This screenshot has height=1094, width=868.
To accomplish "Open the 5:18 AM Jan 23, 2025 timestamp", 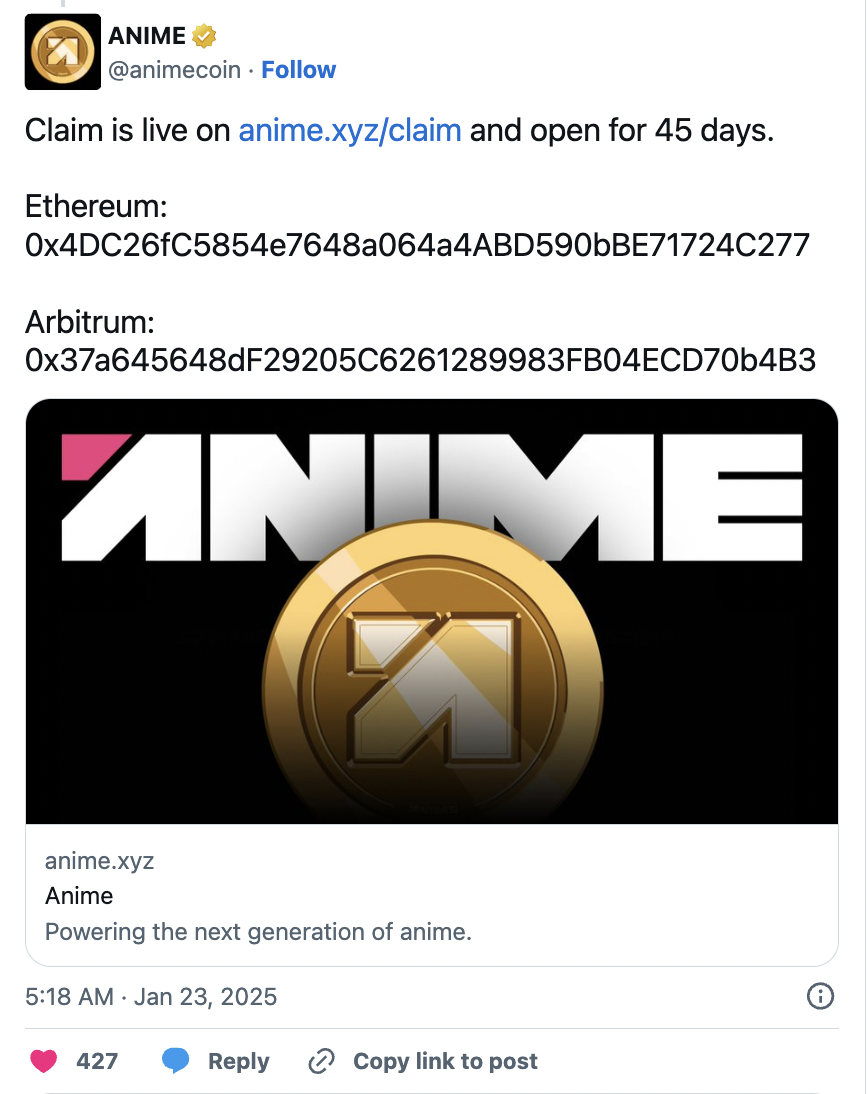I will pos(151,997).
